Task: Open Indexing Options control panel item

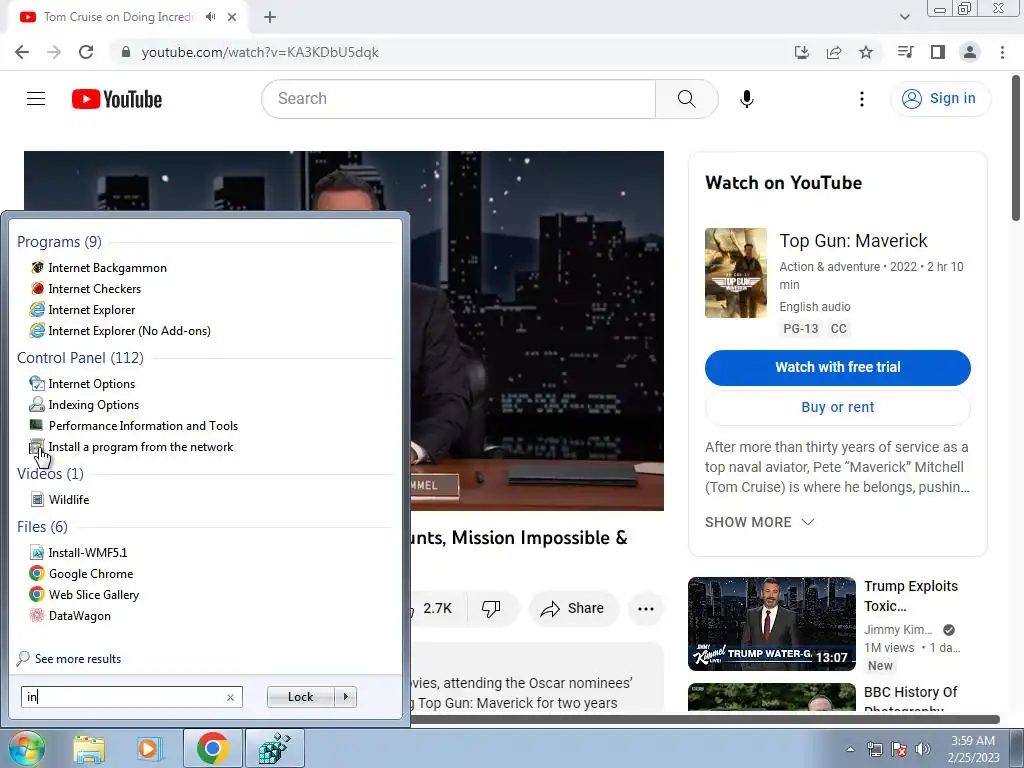Action: [93, 404]
